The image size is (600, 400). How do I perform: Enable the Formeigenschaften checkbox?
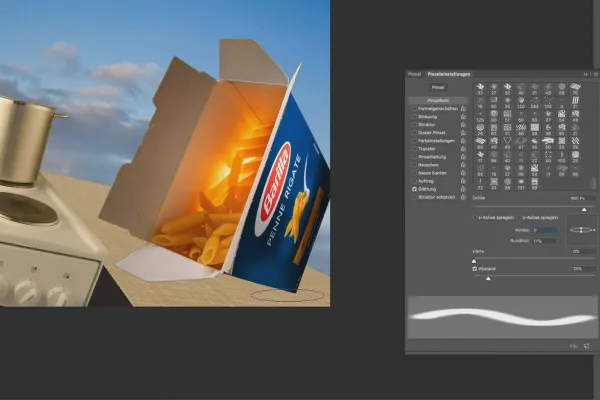(414, 109)
